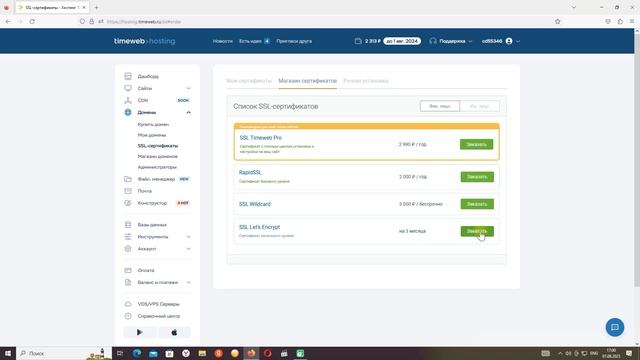Go back with the browser arrow

click(8, 22)
